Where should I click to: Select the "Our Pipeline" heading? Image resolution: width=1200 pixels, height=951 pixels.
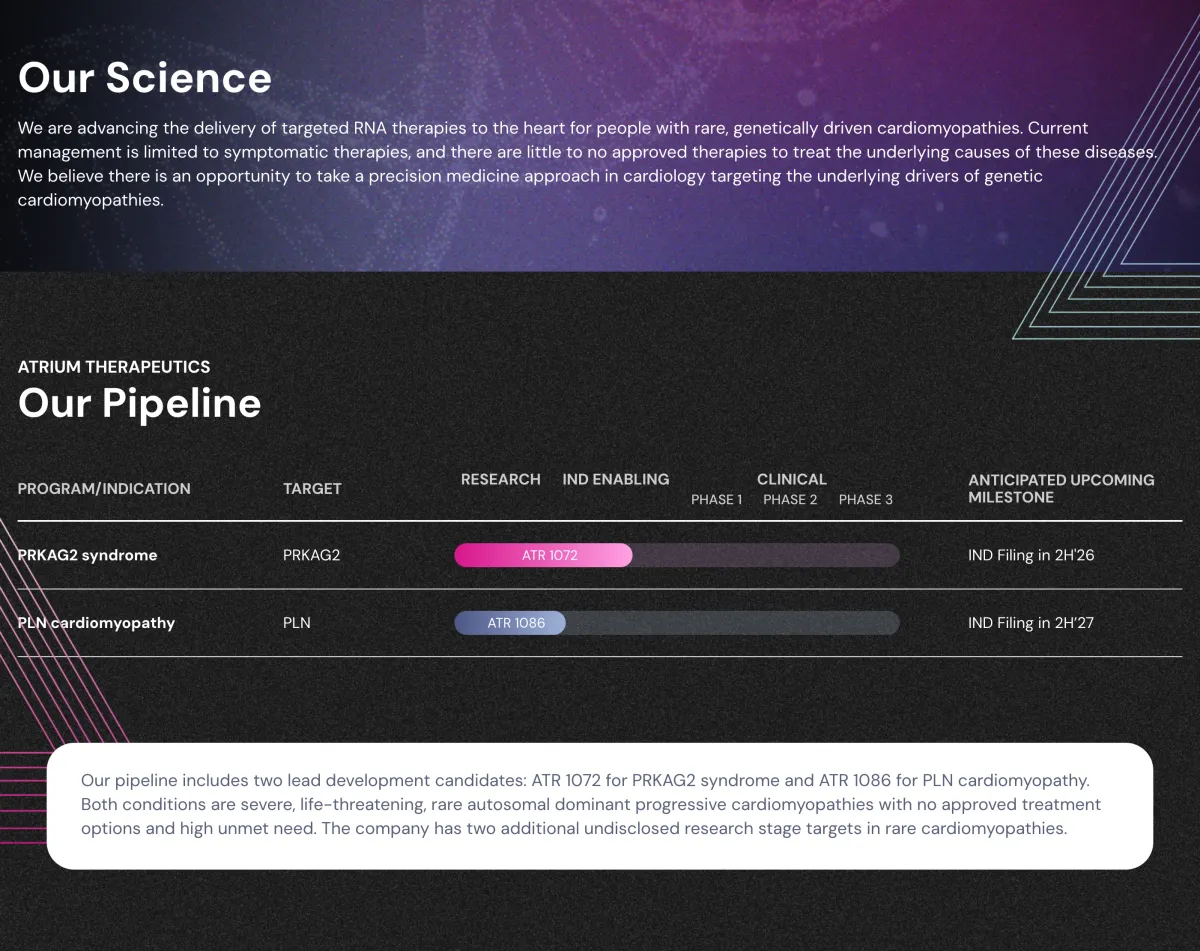[x=140, y=403]
